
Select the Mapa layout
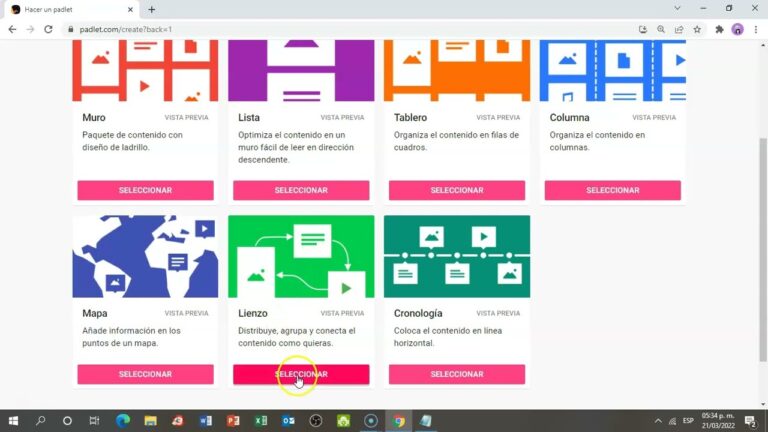(145, 374)
